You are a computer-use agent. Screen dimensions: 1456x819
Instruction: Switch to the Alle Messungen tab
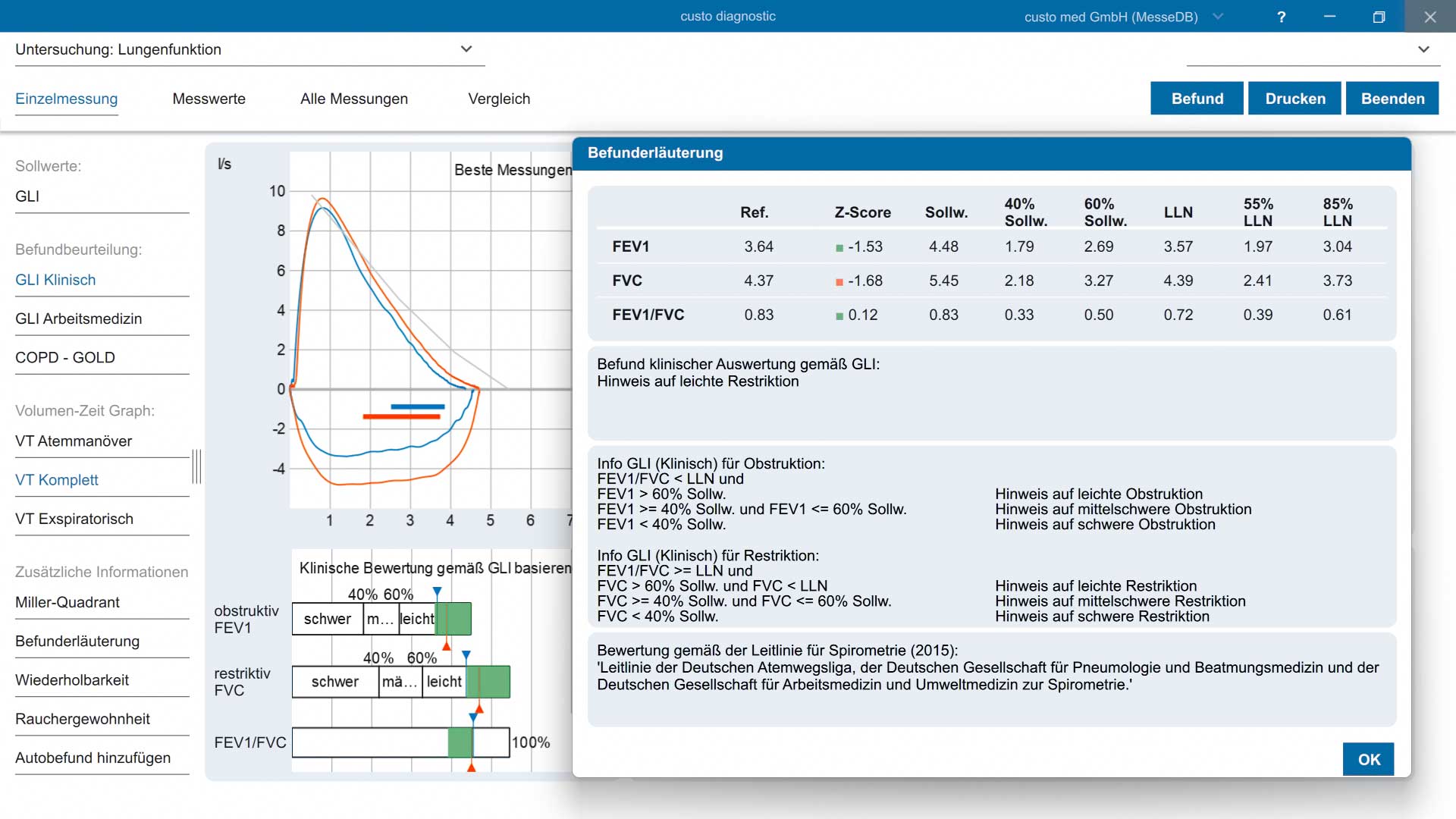pyautogui.click(x=354, y=99)
